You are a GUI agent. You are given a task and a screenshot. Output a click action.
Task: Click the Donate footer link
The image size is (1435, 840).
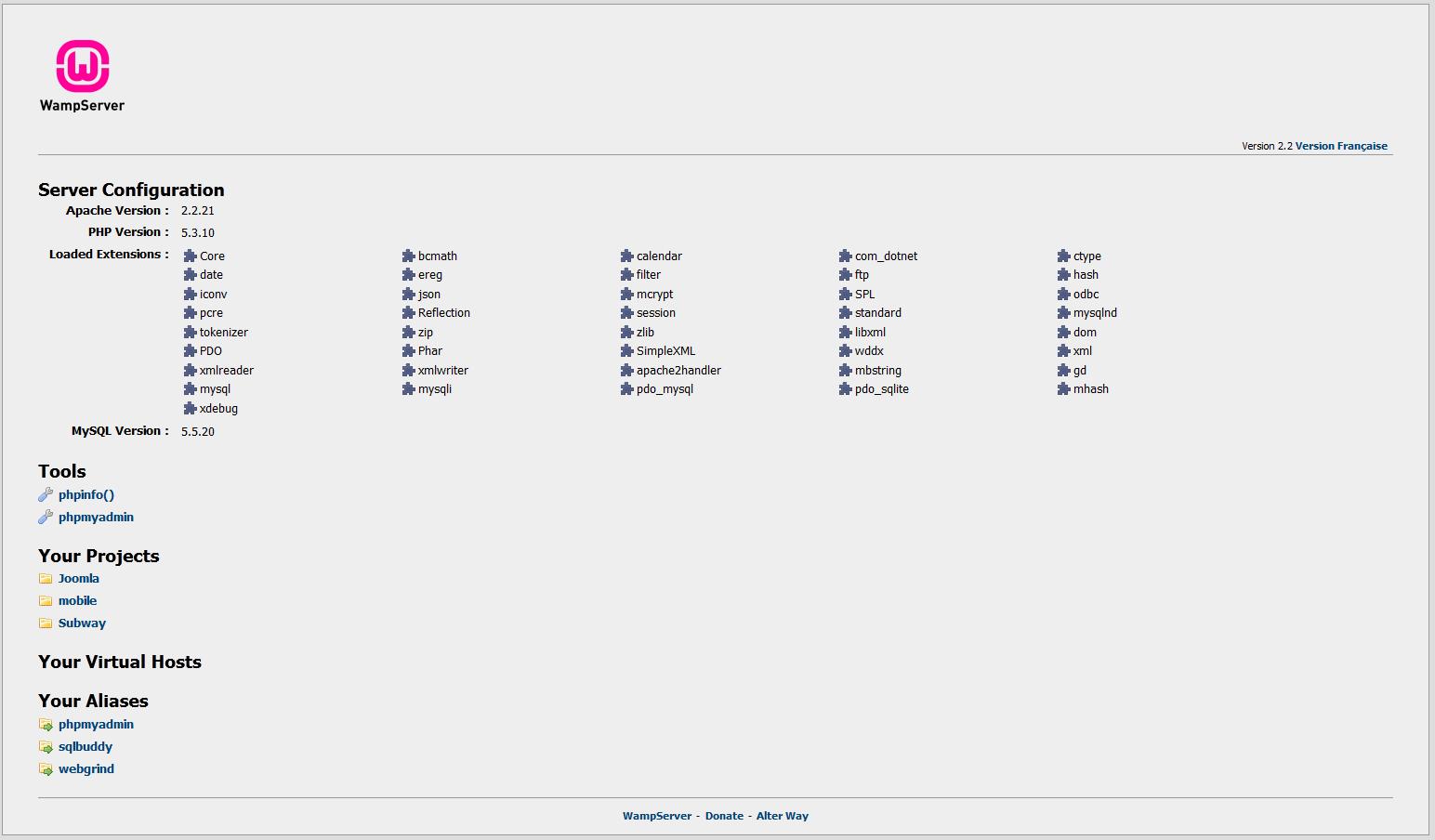724,816
